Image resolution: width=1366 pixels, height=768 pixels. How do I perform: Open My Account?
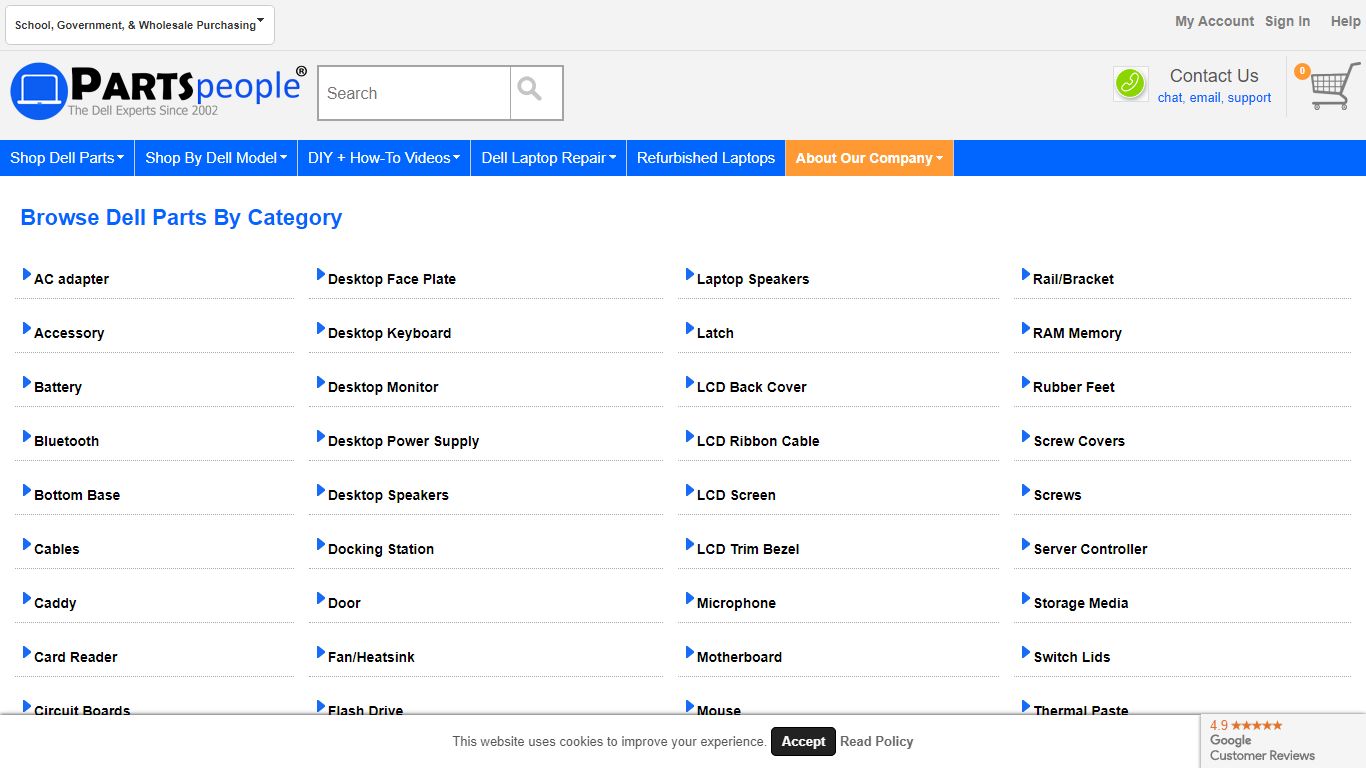(1214, 21)
